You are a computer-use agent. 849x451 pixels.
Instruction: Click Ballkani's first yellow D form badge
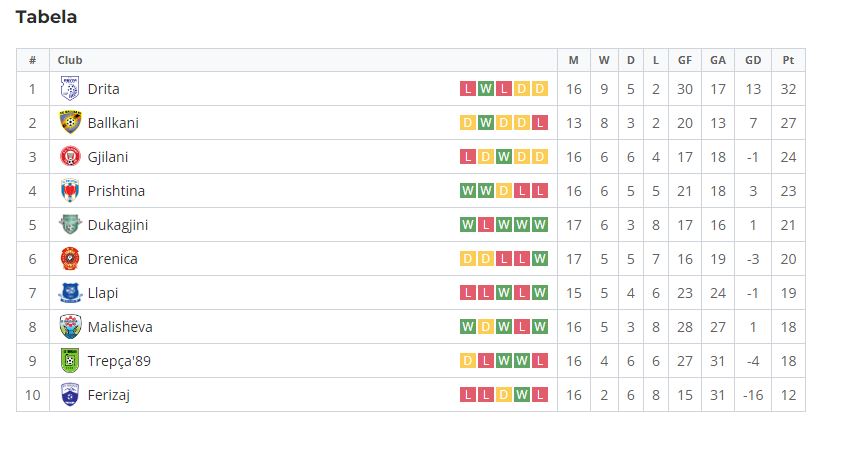coord(468,123)
